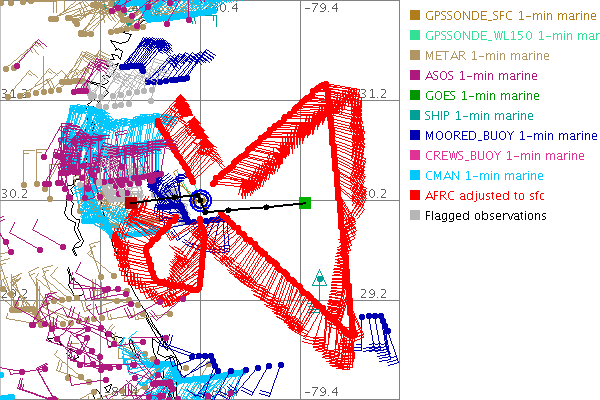The height and width of the screenshot is (400, 600).
Task: Click the green square track endpoint marker
Action: click(305, 203)
